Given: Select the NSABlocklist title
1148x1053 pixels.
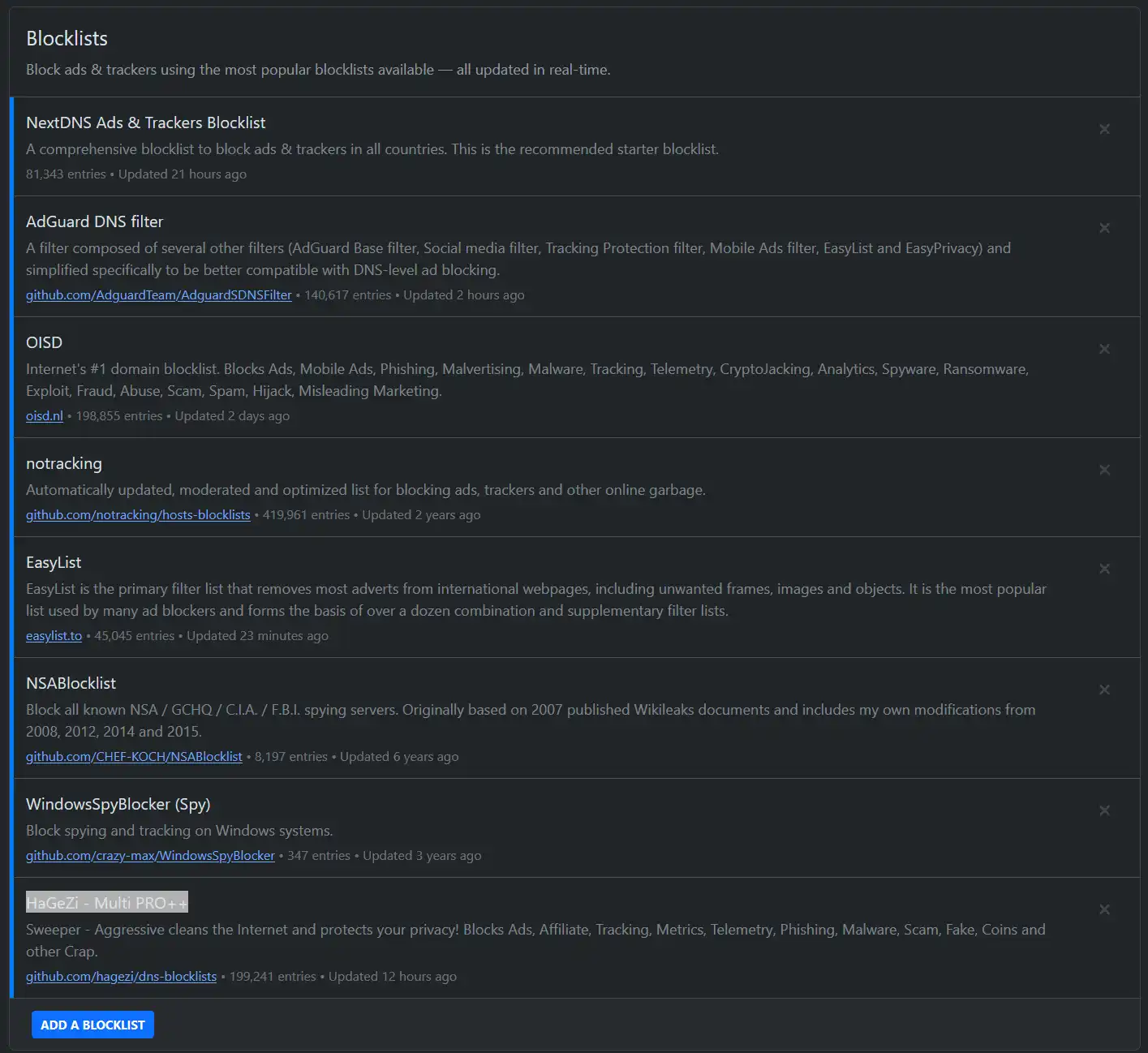Looking at the screenshot, I should coord(71,683).
